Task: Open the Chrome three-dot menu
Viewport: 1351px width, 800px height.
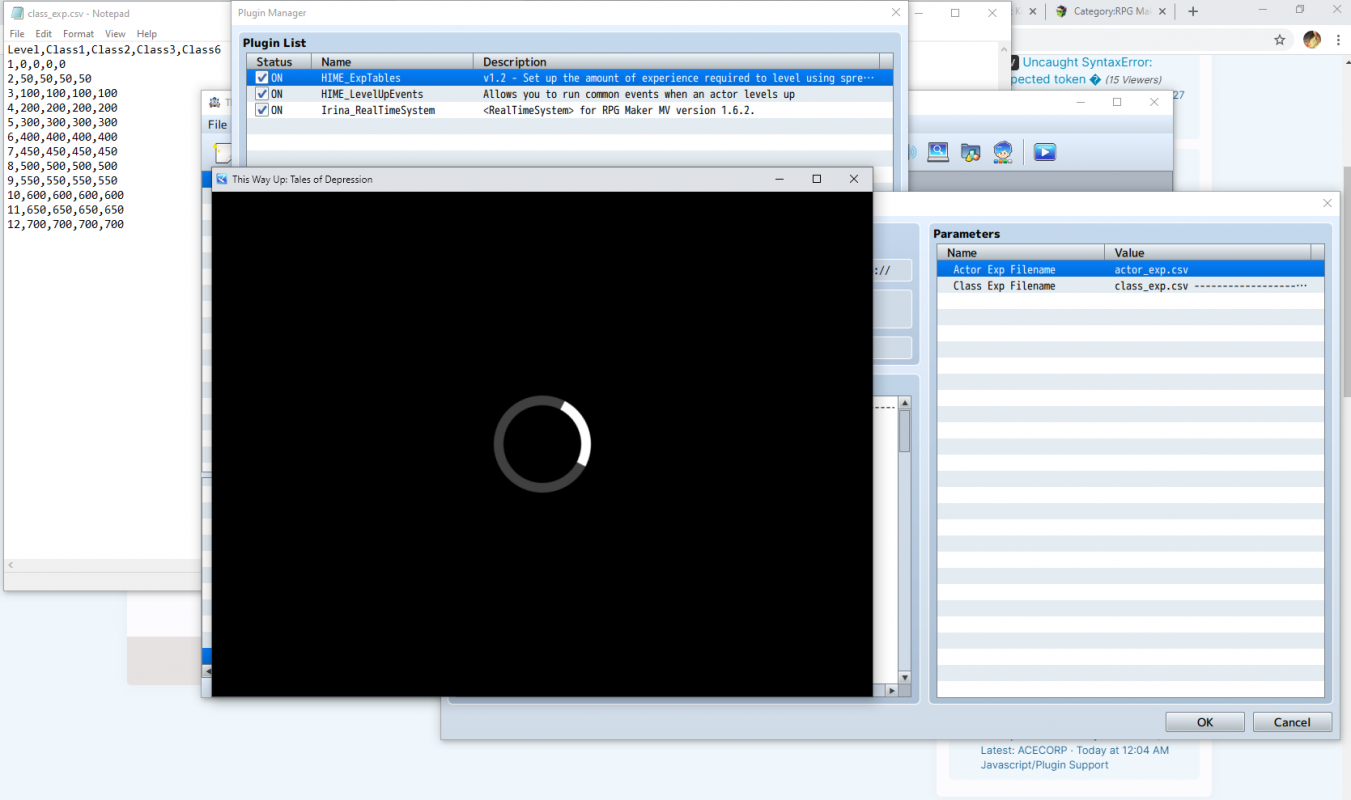Action: [x=1340, y=40]
